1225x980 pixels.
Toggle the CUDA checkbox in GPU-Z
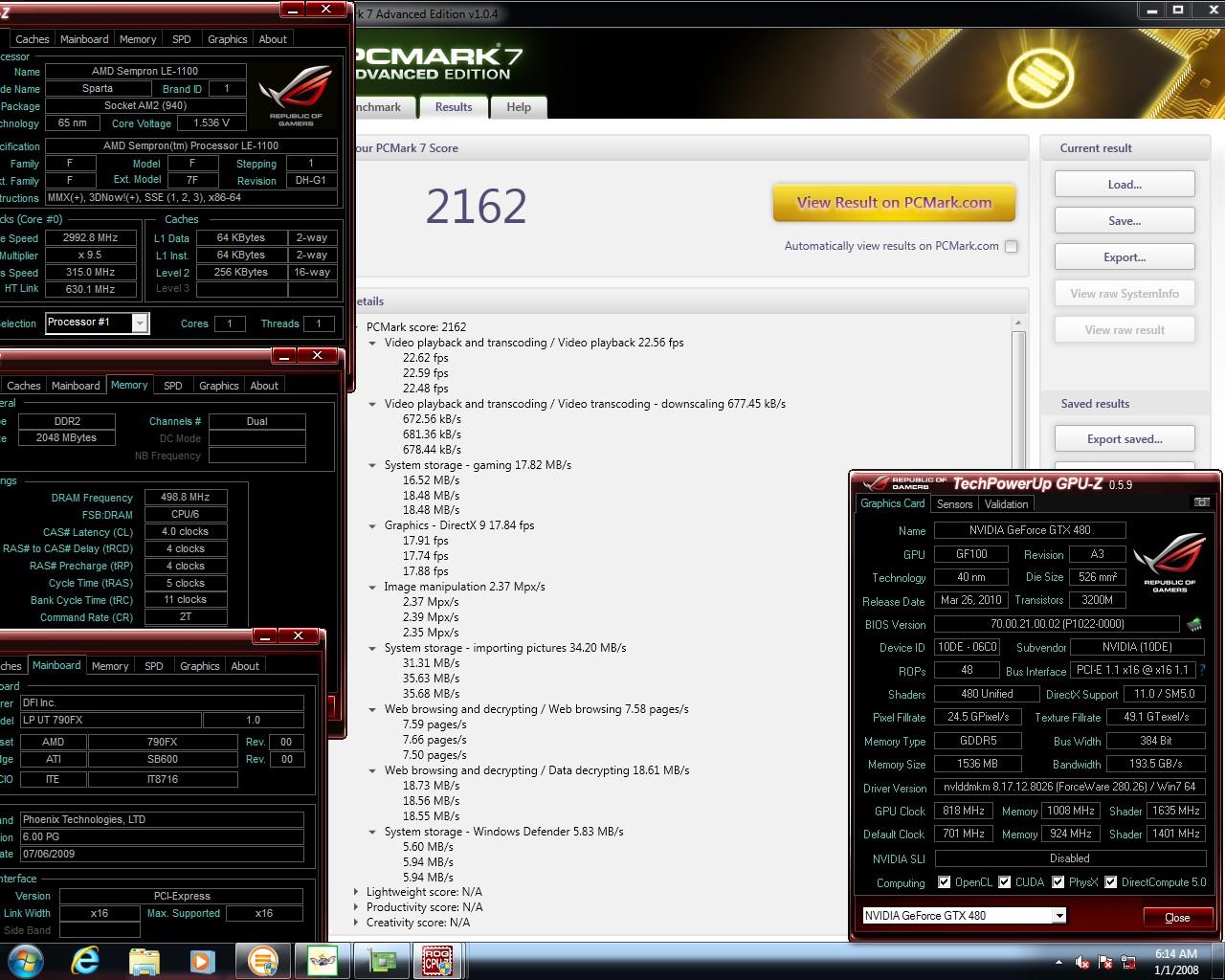[1005, 882]
